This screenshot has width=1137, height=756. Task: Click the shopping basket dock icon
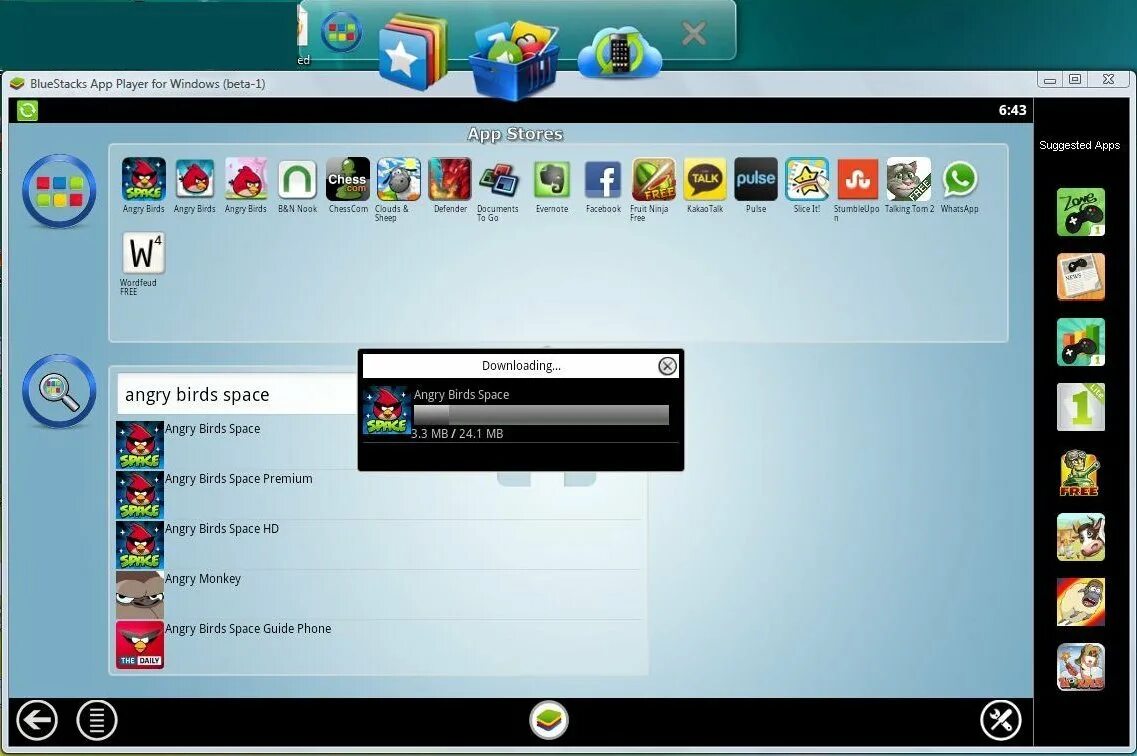click(515, 61)
